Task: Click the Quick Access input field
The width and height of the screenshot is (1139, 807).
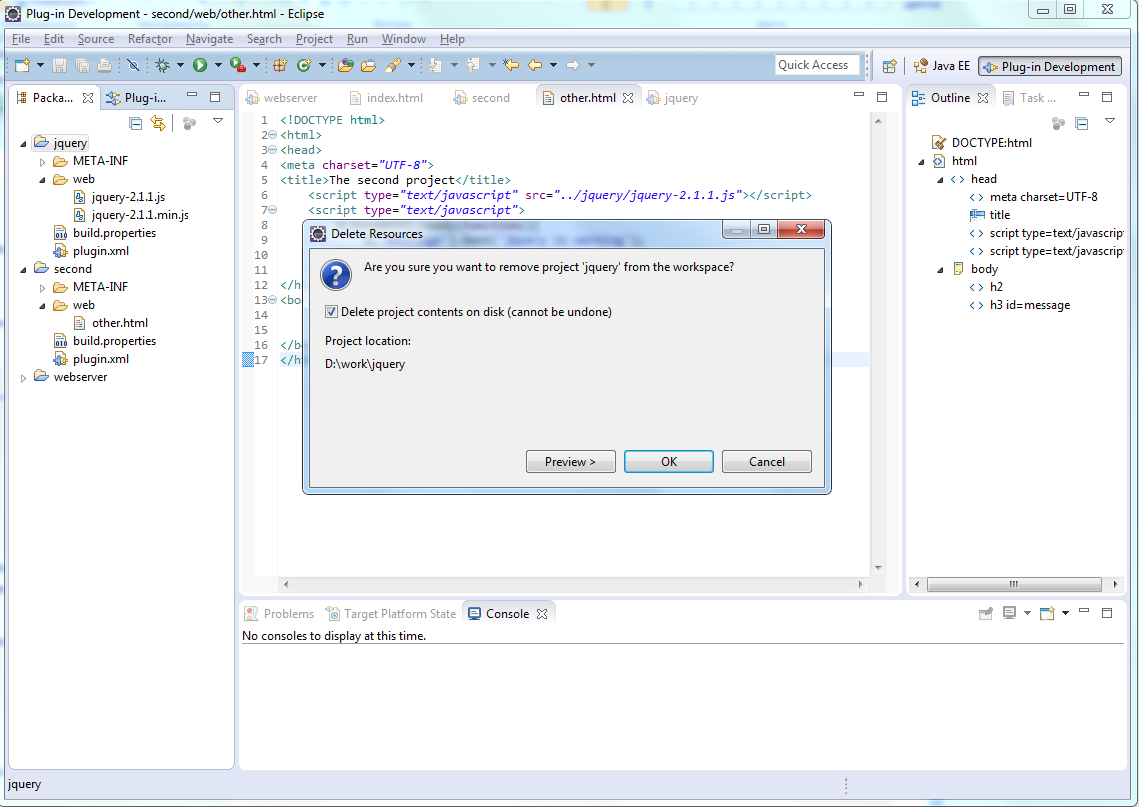Action: 817,65
